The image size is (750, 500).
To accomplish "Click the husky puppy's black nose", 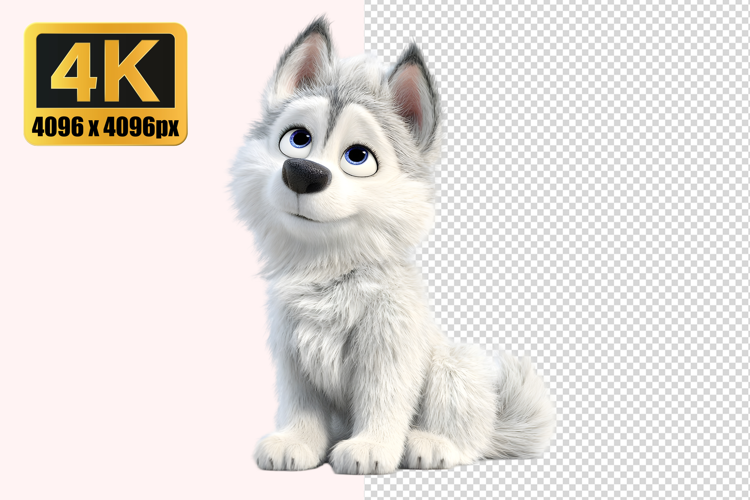I will coord(305,176).
